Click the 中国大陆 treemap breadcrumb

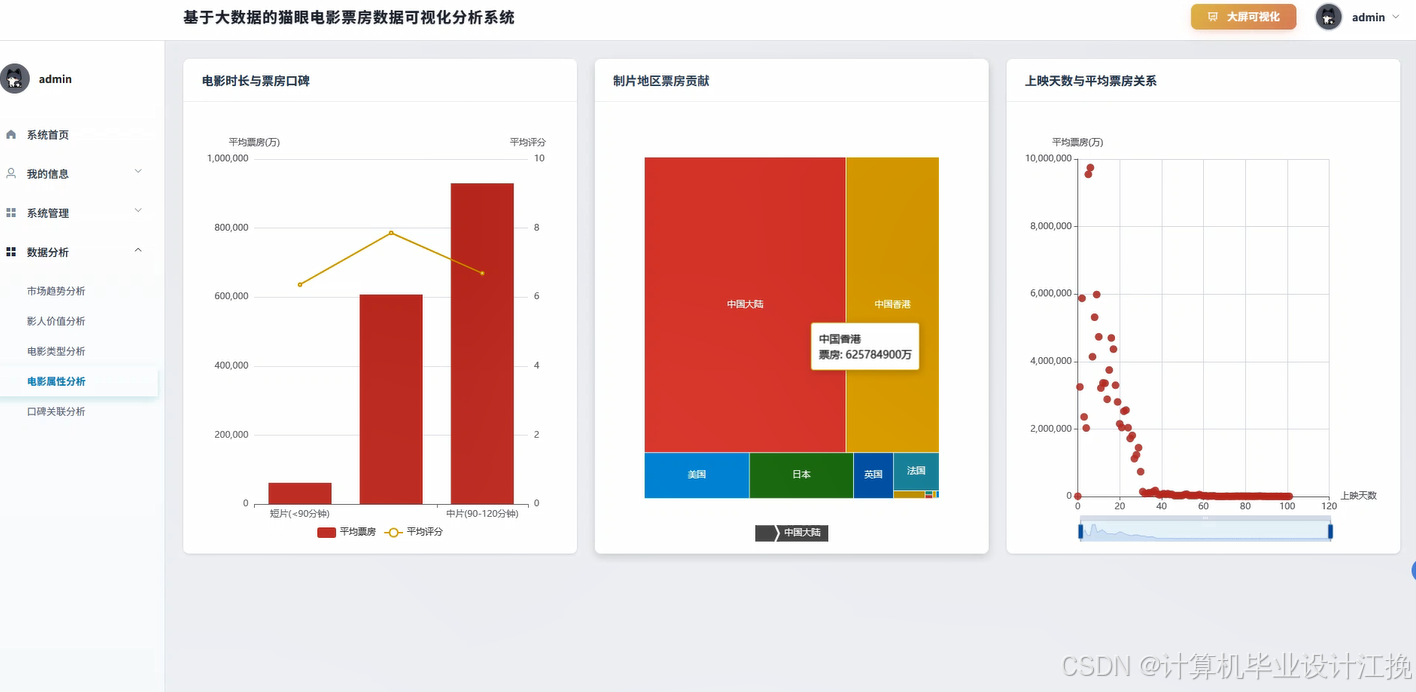pos(802,533)
